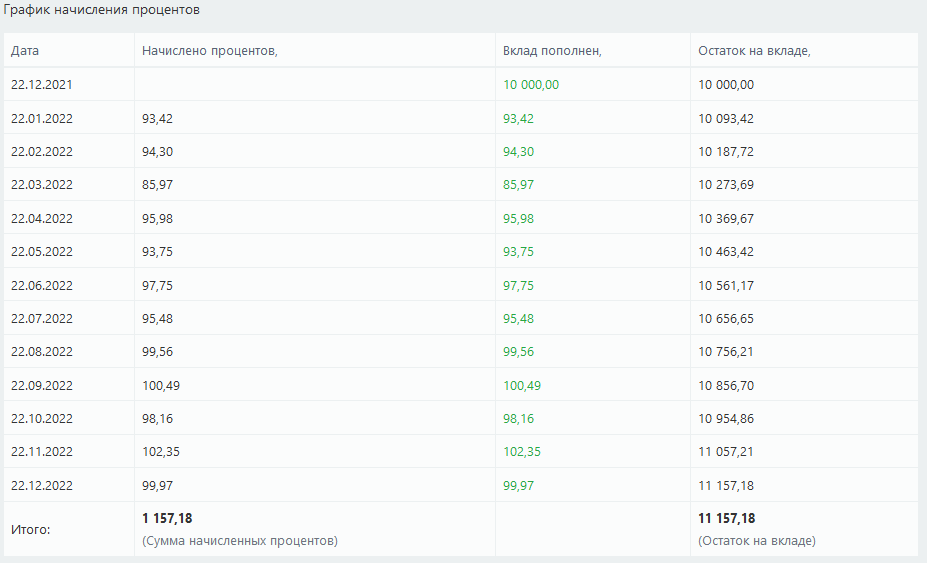Click the 'Остаток на вкладе' column header
The height and width of the screenshot is (563, 927).
click(x=754, y=51)
